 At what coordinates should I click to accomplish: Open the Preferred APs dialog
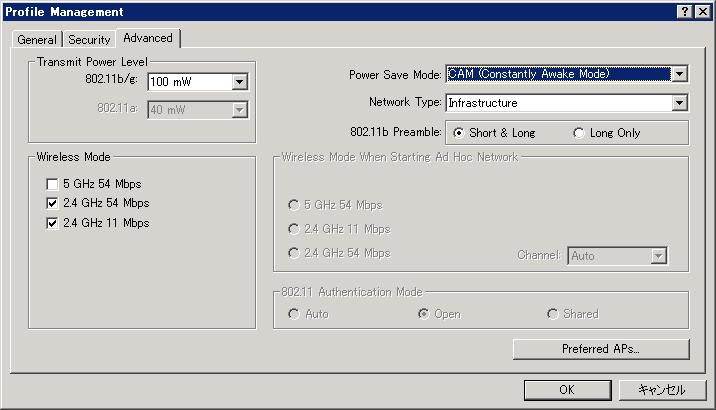(x=601, y=349)
